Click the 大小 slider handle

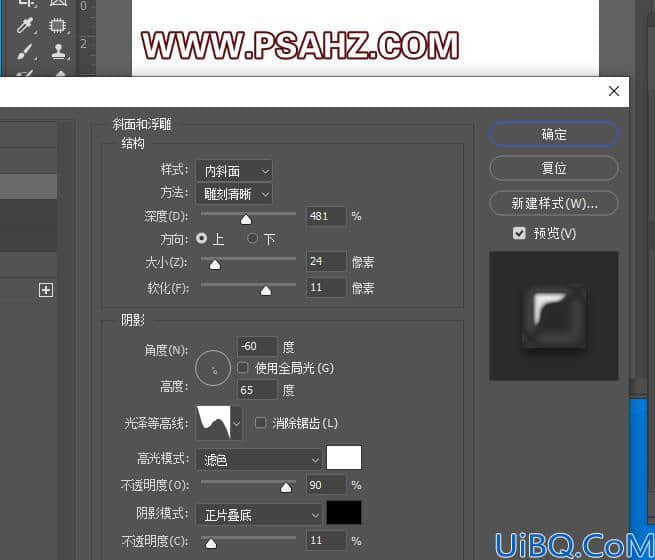(215, 264)
